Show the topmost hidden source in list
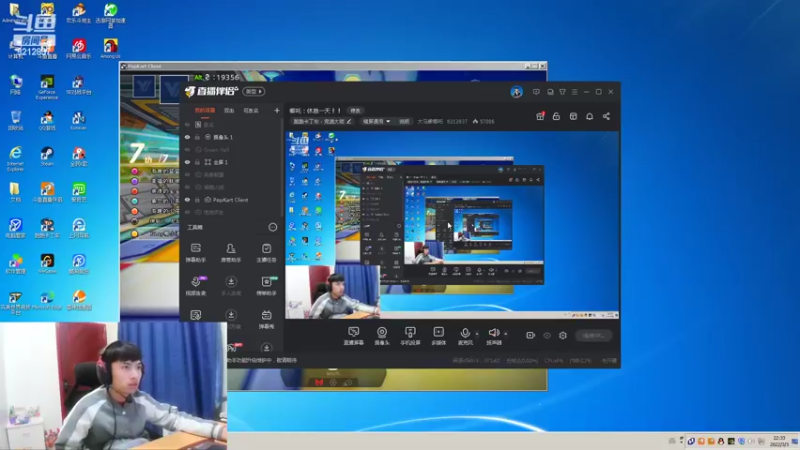The width and height of the screenshot is (800, 450). click(x=187, y=124)
